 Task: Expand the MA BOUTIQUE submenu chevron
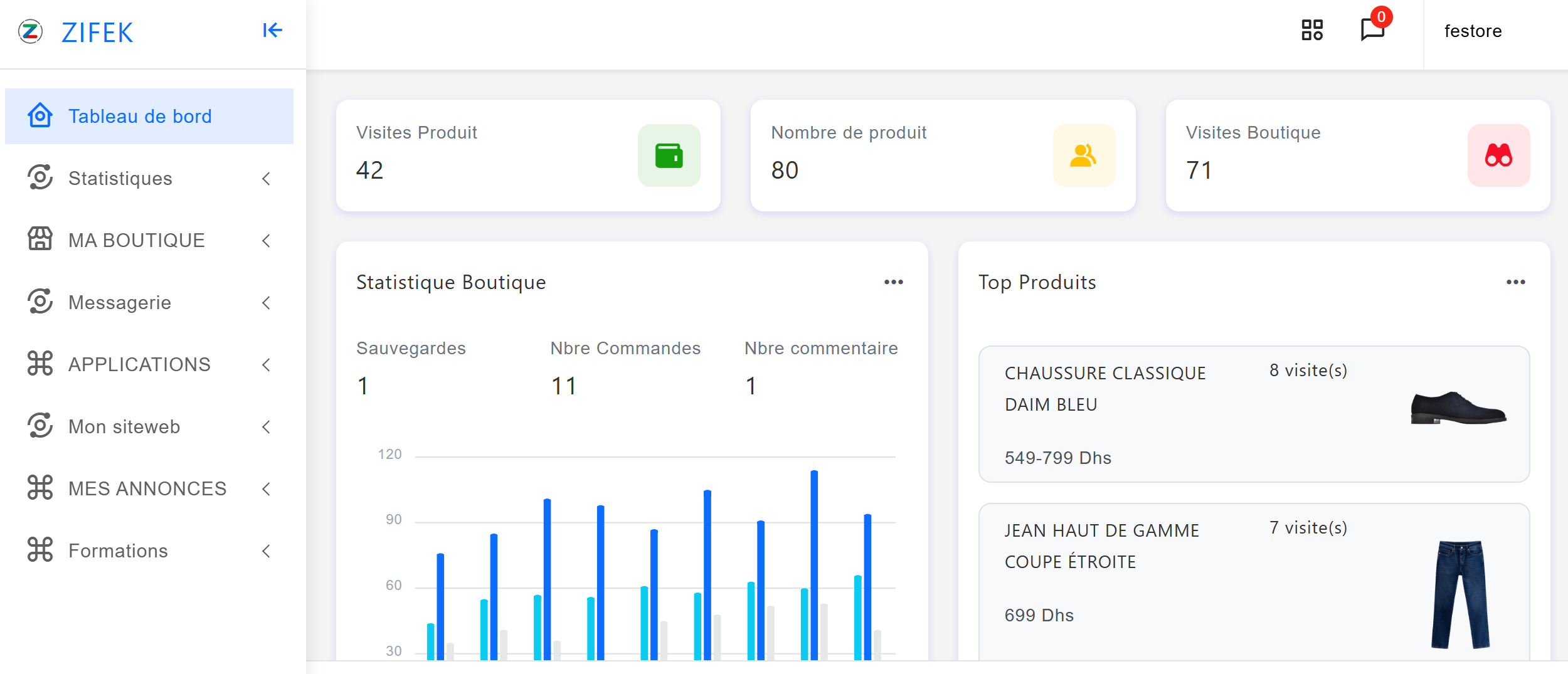266,241
